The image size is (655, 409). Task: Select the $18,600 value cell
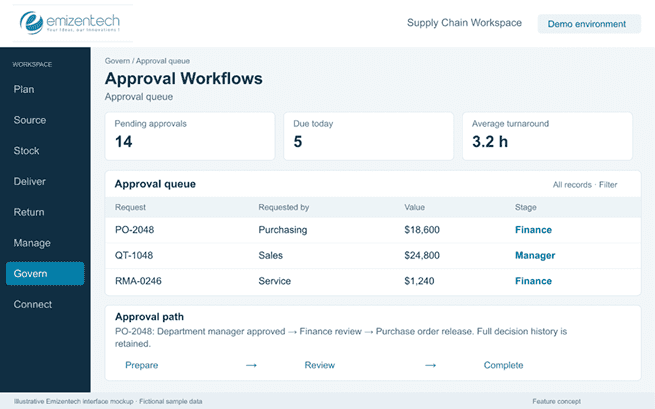[422, 230]
